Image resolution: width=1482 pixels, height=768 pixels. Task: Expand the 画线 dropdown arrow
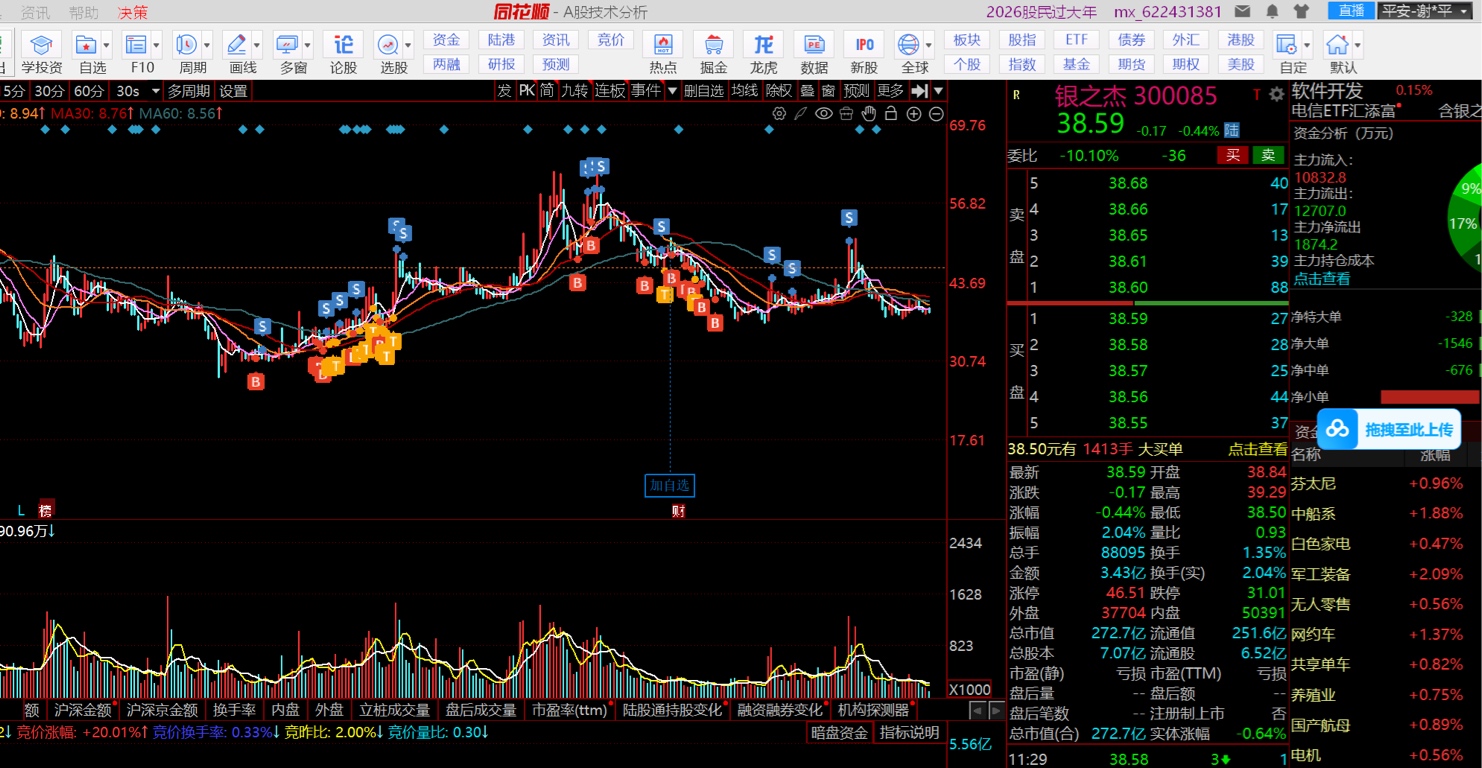click(x=257, y=45)
